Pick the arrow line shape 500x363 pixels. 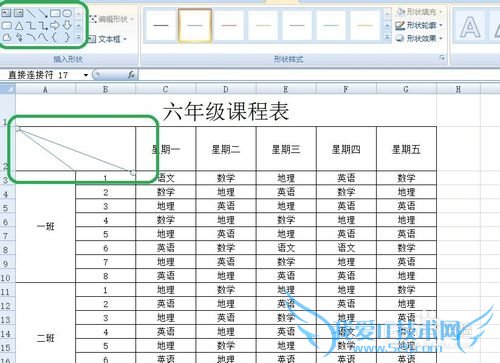click(x=43, y=13)
